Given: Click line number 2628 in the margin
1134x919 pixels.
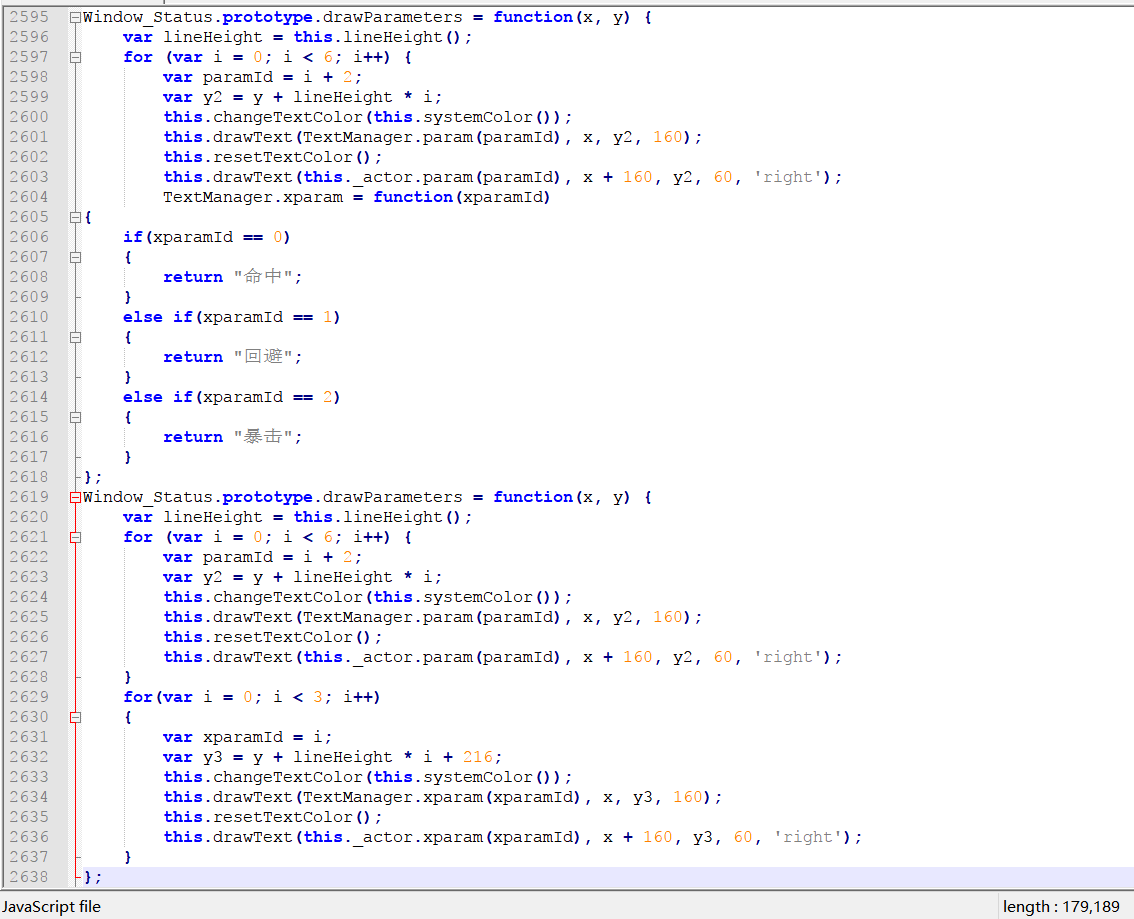Looking at the screenshot, I should (29, 677).
